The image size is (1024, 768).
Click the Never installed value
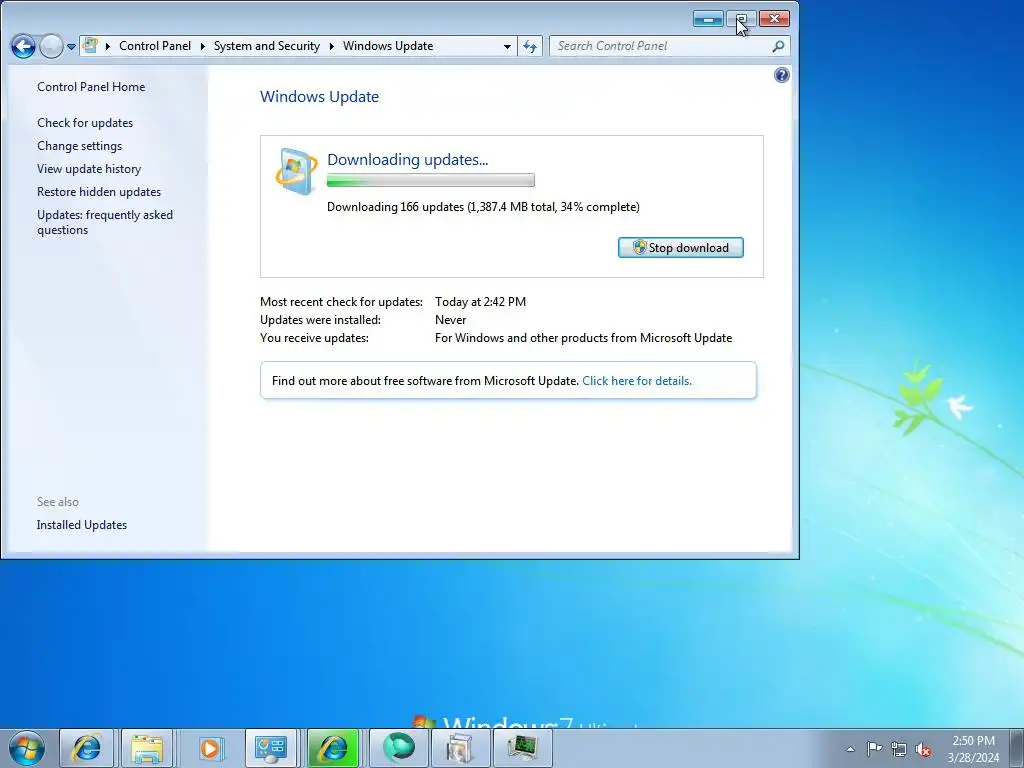tap(451, 320)
